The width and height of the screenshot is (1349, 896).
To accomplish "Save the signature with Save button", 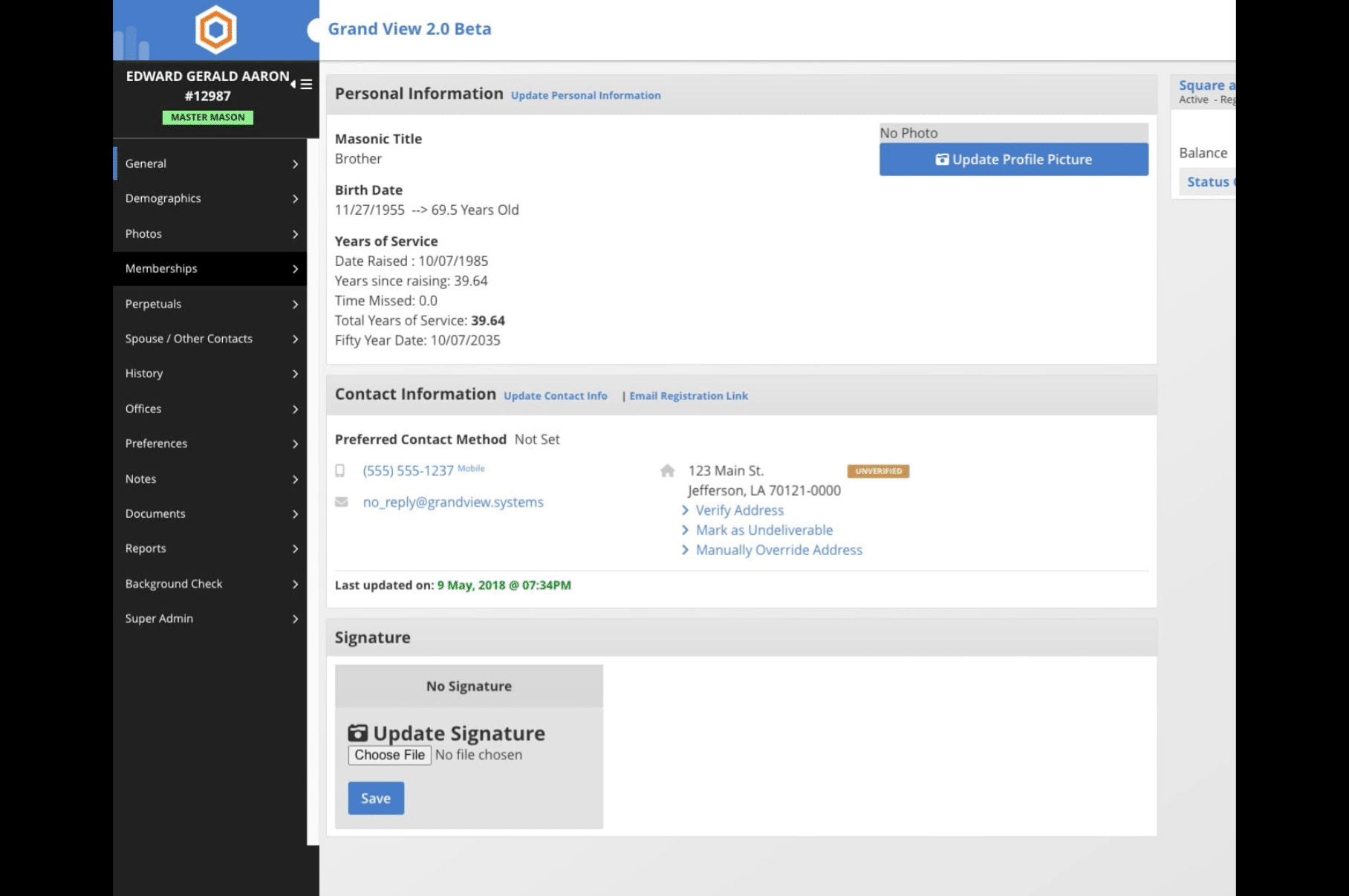I will (x=376, y=798).
